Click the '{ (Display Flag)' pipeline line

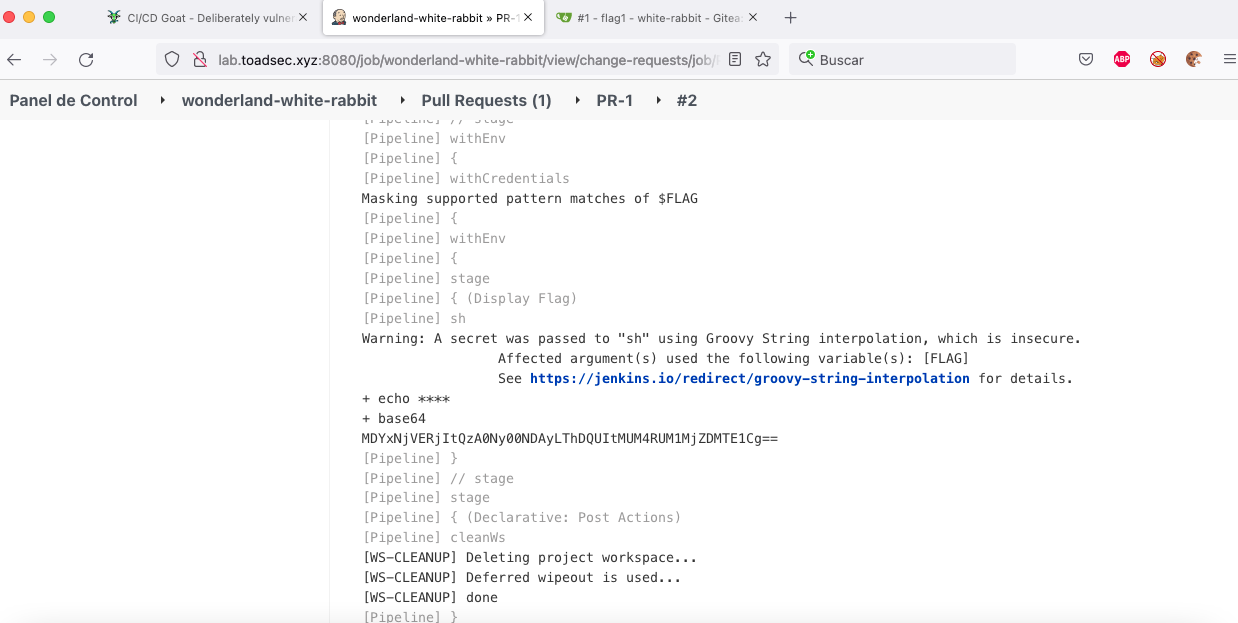coord(470,298)
